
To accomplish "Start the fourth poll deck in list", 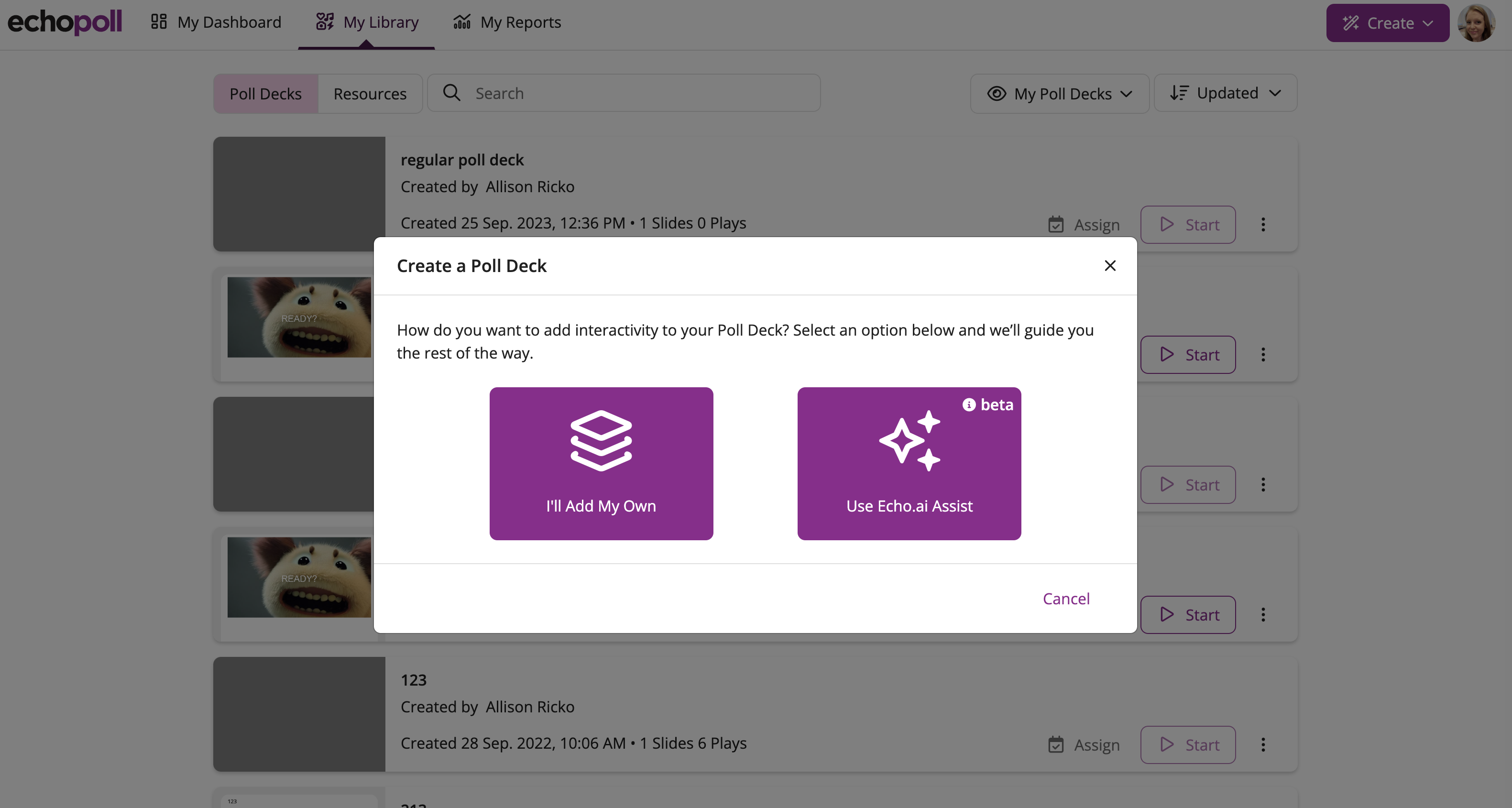I will click(x=1188, y=614).
